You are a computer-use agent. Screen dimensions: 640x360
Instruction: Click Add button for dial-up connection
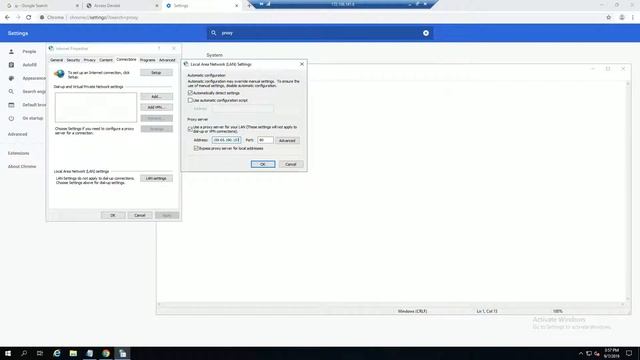[x=156, y=97]
